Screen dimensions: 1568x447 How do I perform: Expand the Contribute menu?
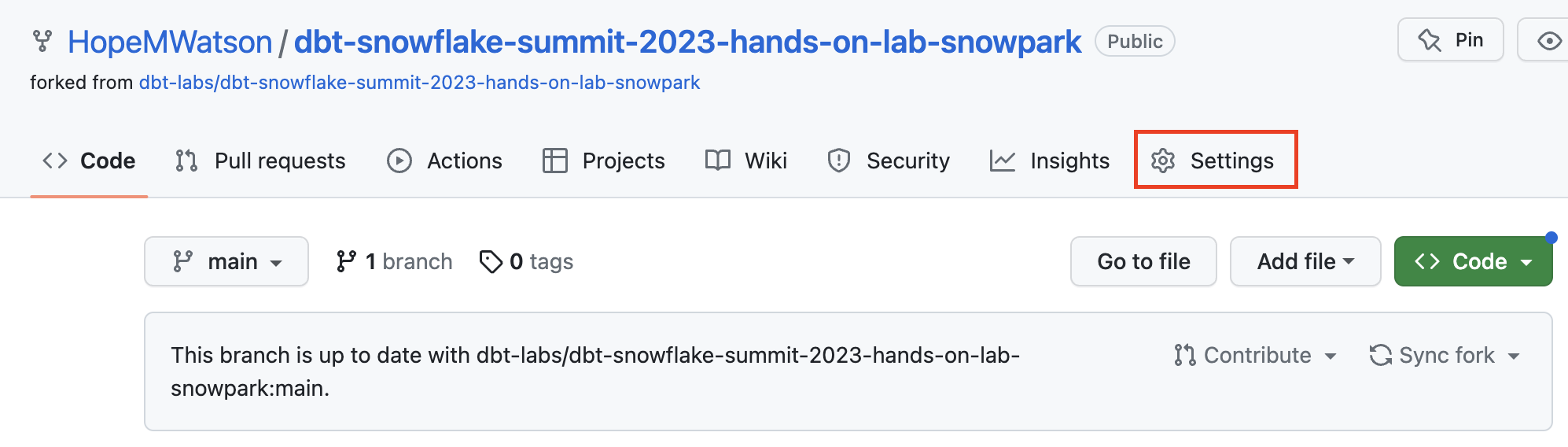point(1256,356)
